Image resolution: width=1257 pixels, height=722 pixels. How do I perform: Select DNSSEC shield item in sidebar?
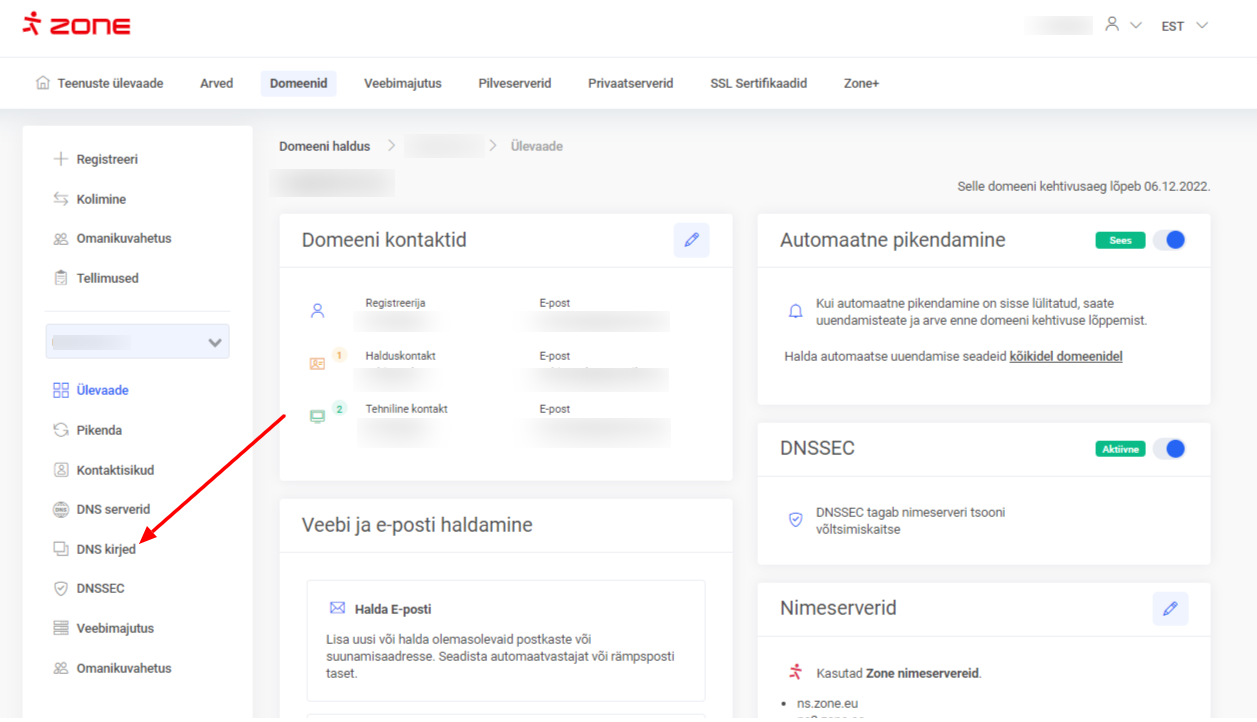[100, 588]
